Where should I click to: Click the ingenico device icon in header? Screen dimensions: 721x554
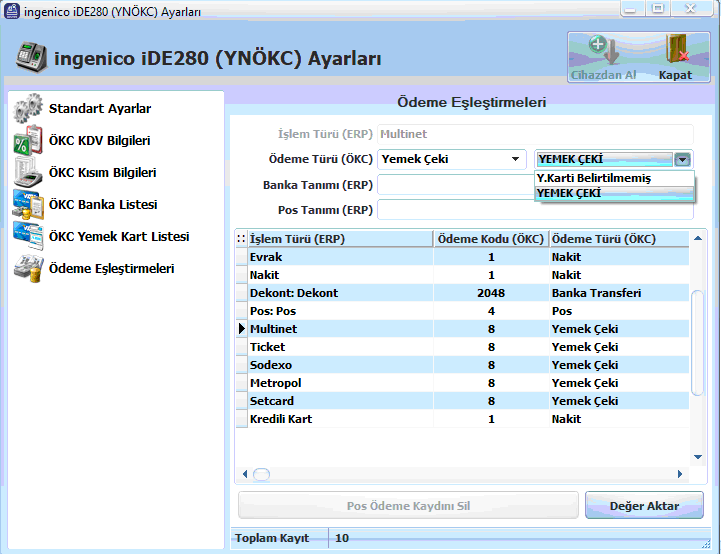click(31, 57)
